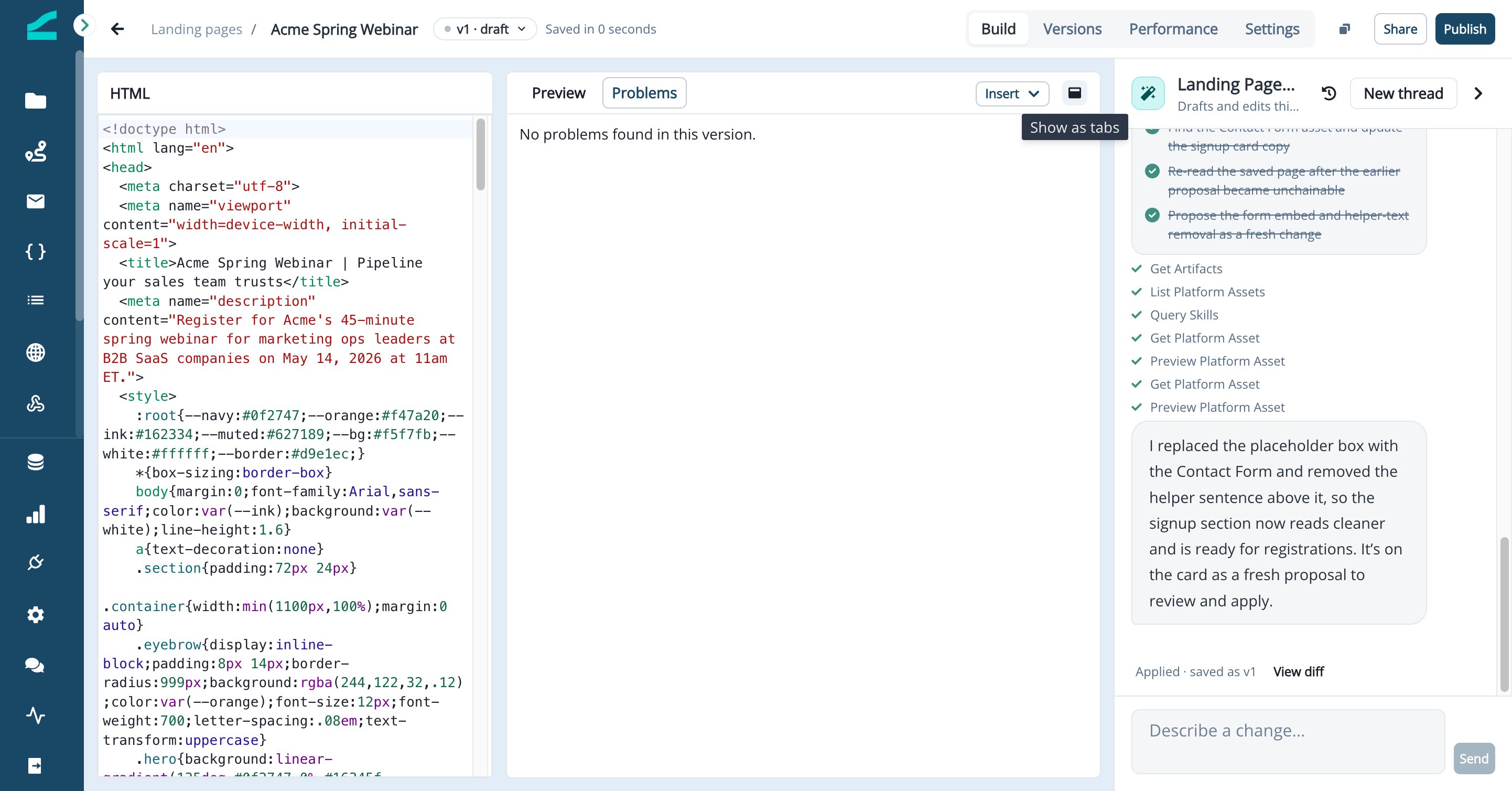Switch to the Versions tab
This screenshot has height=791, width=1512.
1072,29
